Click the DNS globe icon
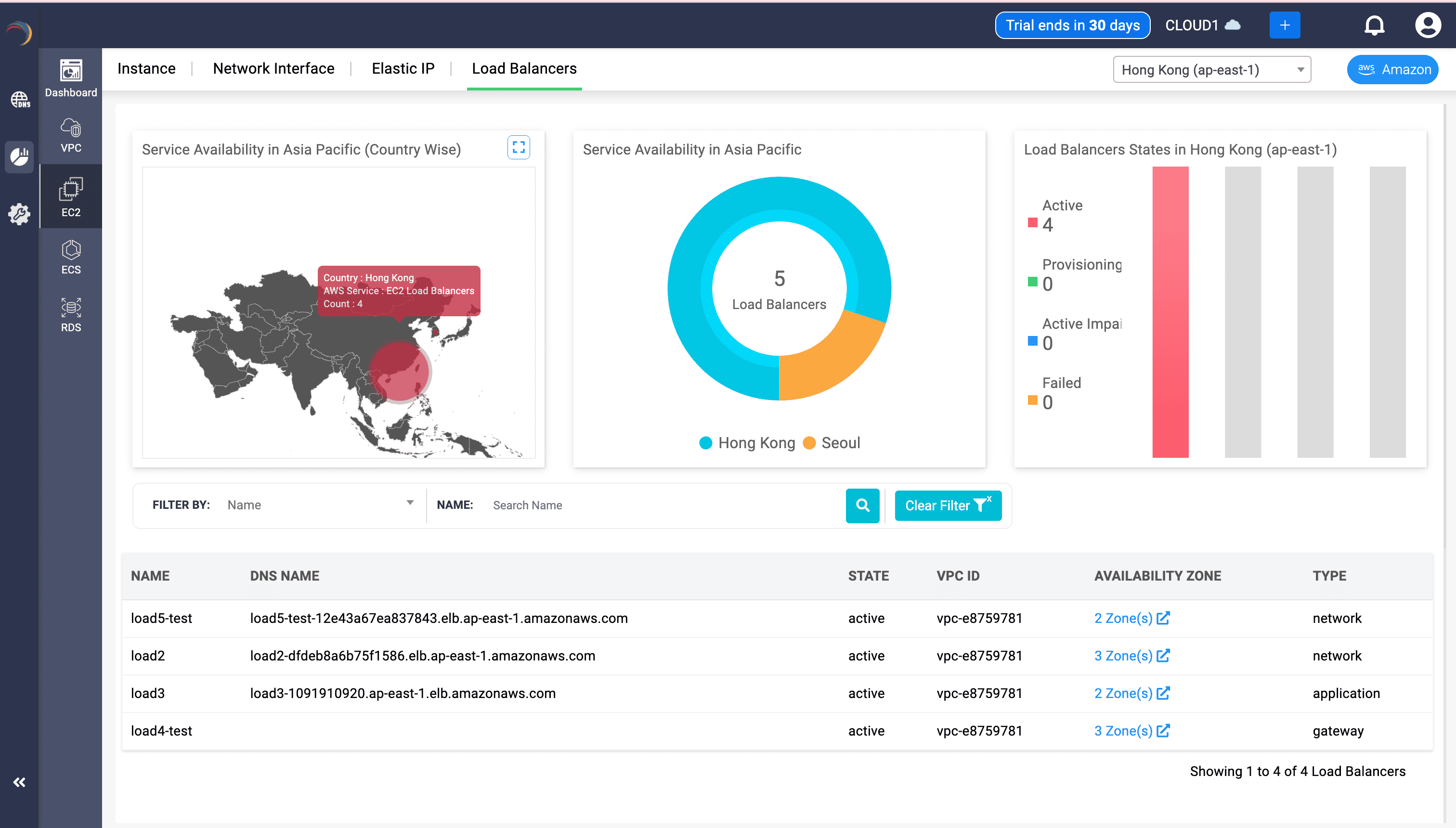Image resolution: width=1456 pixels, height=828 pixels. (x=20, y=100)
